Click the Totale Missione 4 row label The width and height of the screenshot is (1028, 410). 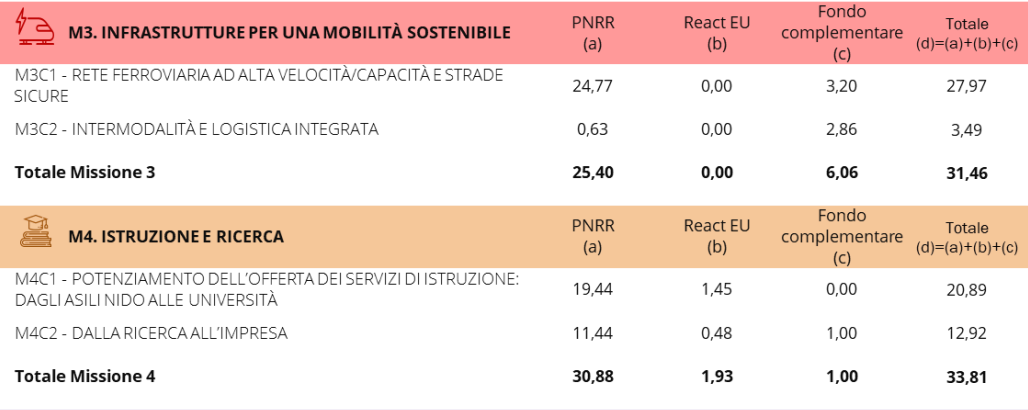pos(85,377)
